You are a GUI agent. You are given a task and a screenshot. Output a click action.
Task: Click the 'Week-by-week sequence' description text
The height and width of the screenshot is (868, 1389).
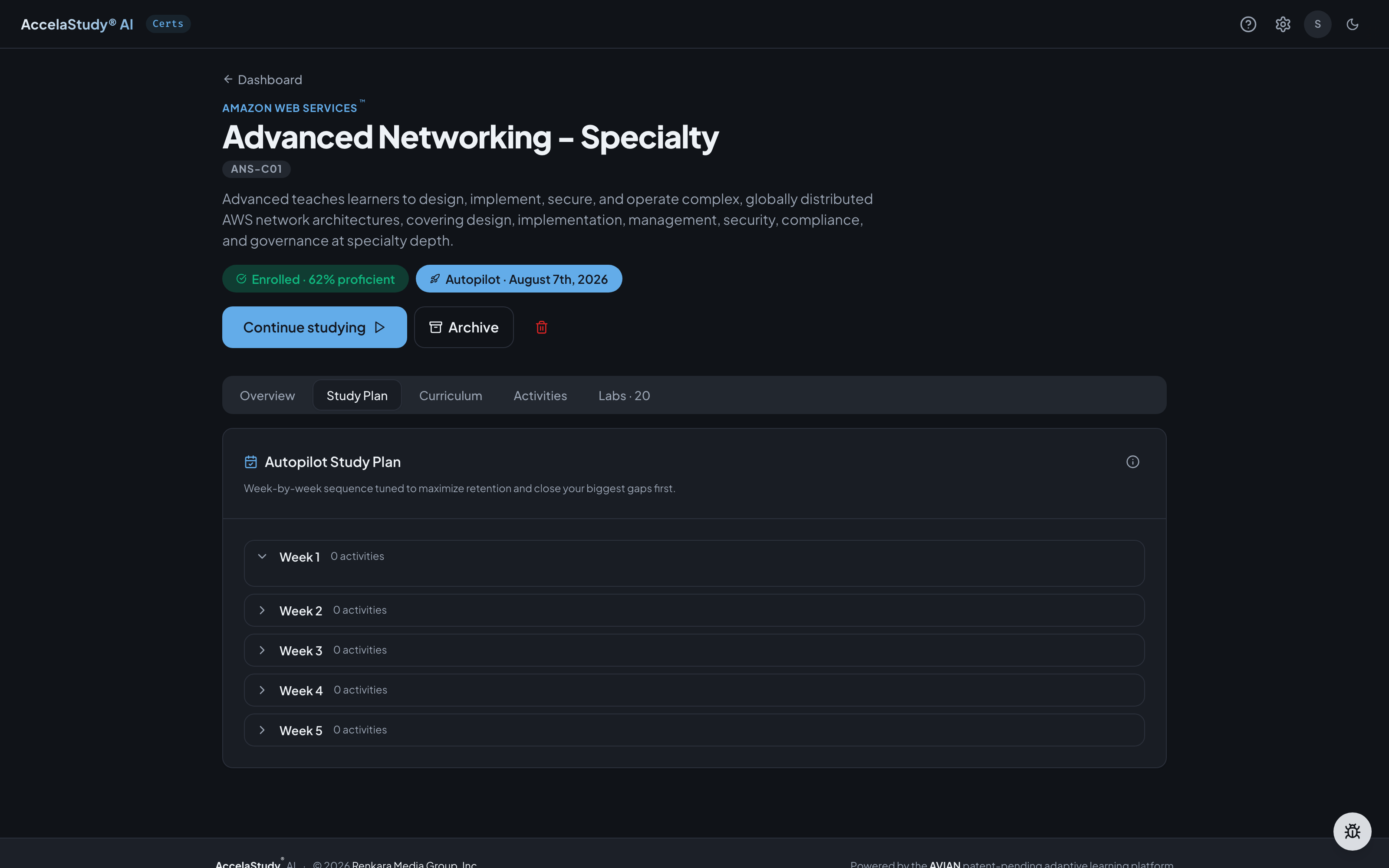460,488
